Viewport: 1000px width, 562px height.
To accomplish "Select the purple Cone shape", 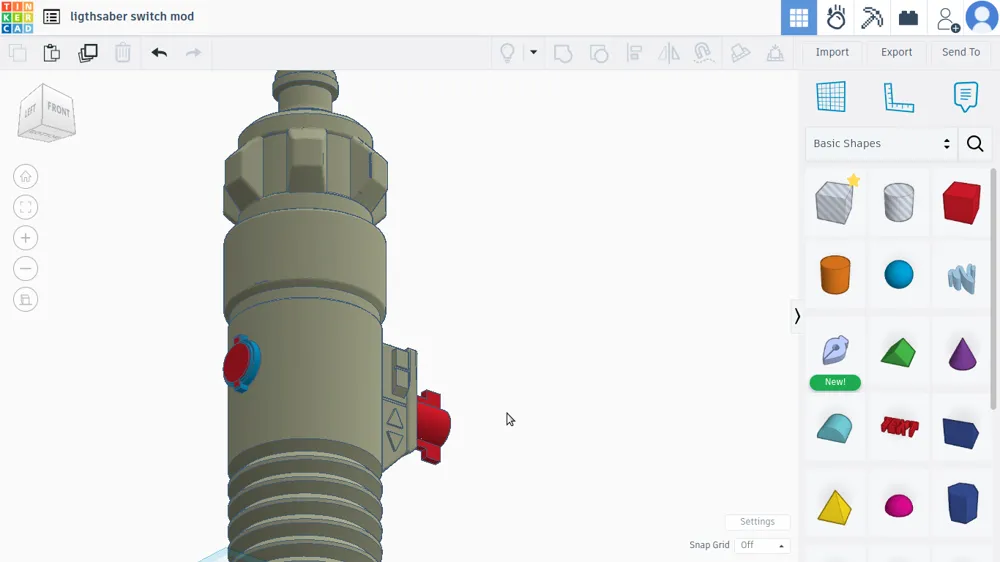I will (962, 353).
